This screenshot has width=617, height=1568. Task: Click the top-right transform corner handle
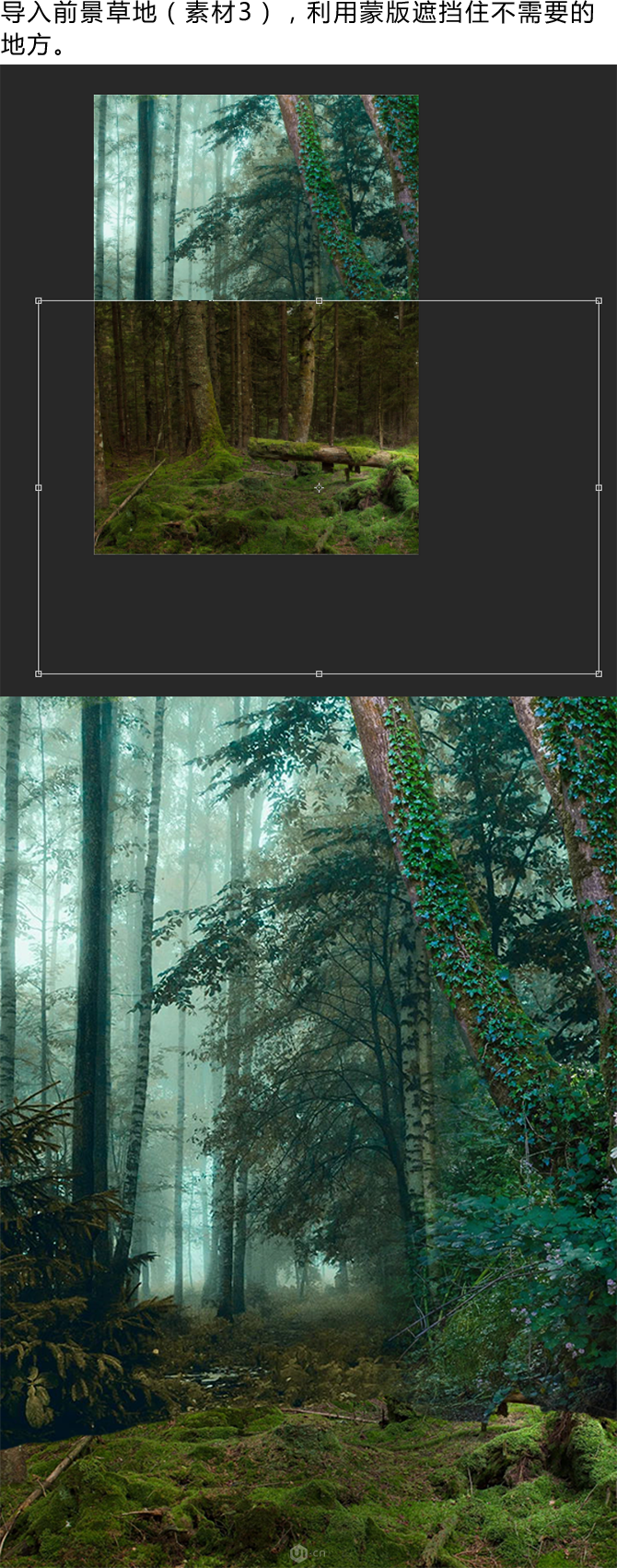[x=599, y=300]
